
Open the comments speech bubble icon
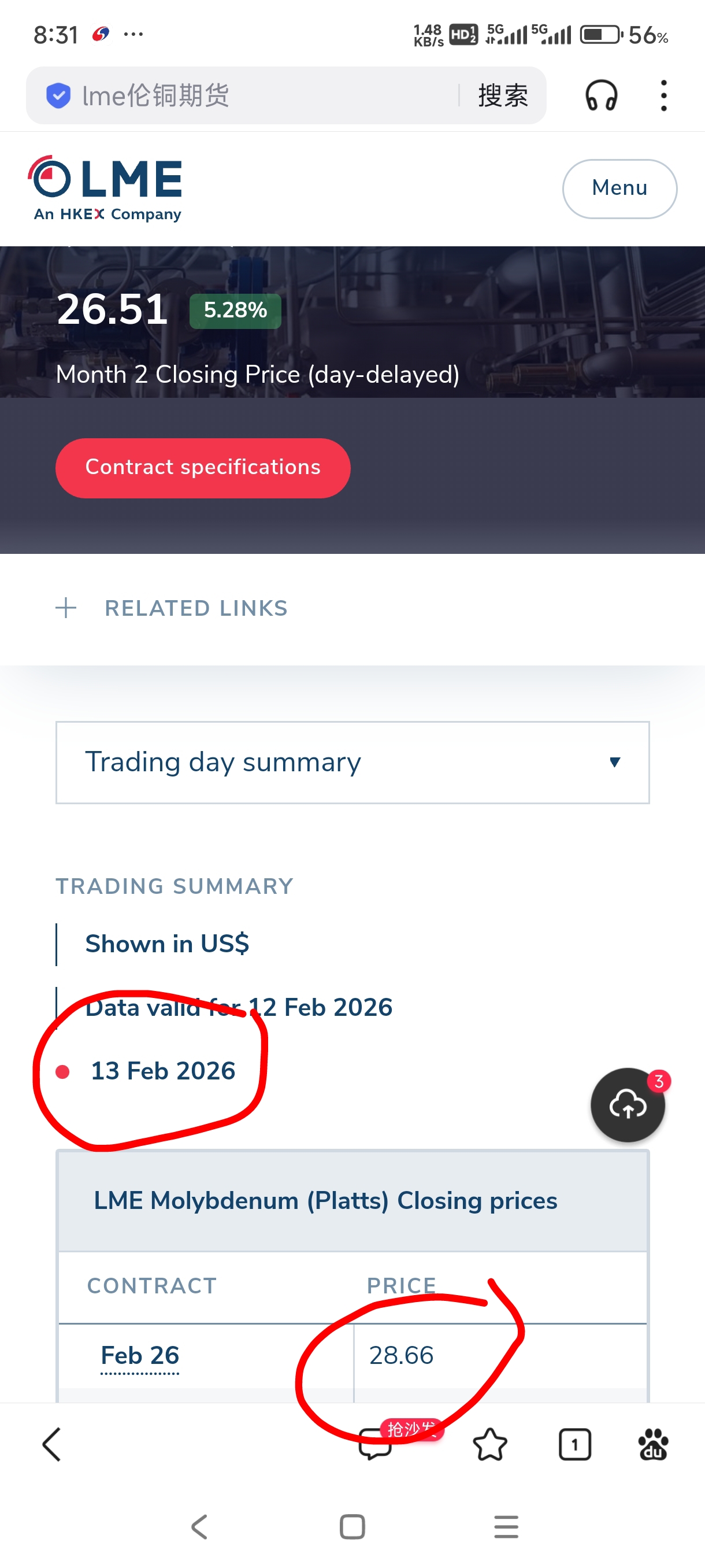[x=374, y=1444]
